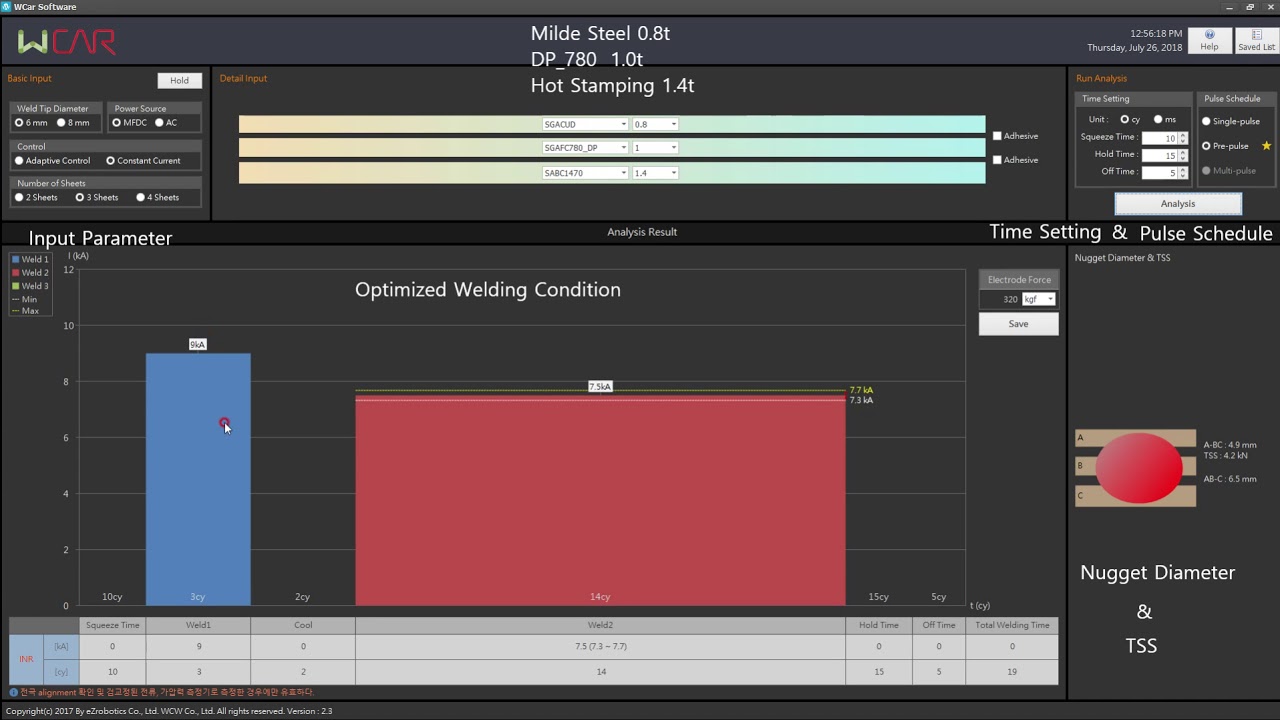
Task: Click the Squeeze Time stepper arrows
Action: pos(1183,138)
